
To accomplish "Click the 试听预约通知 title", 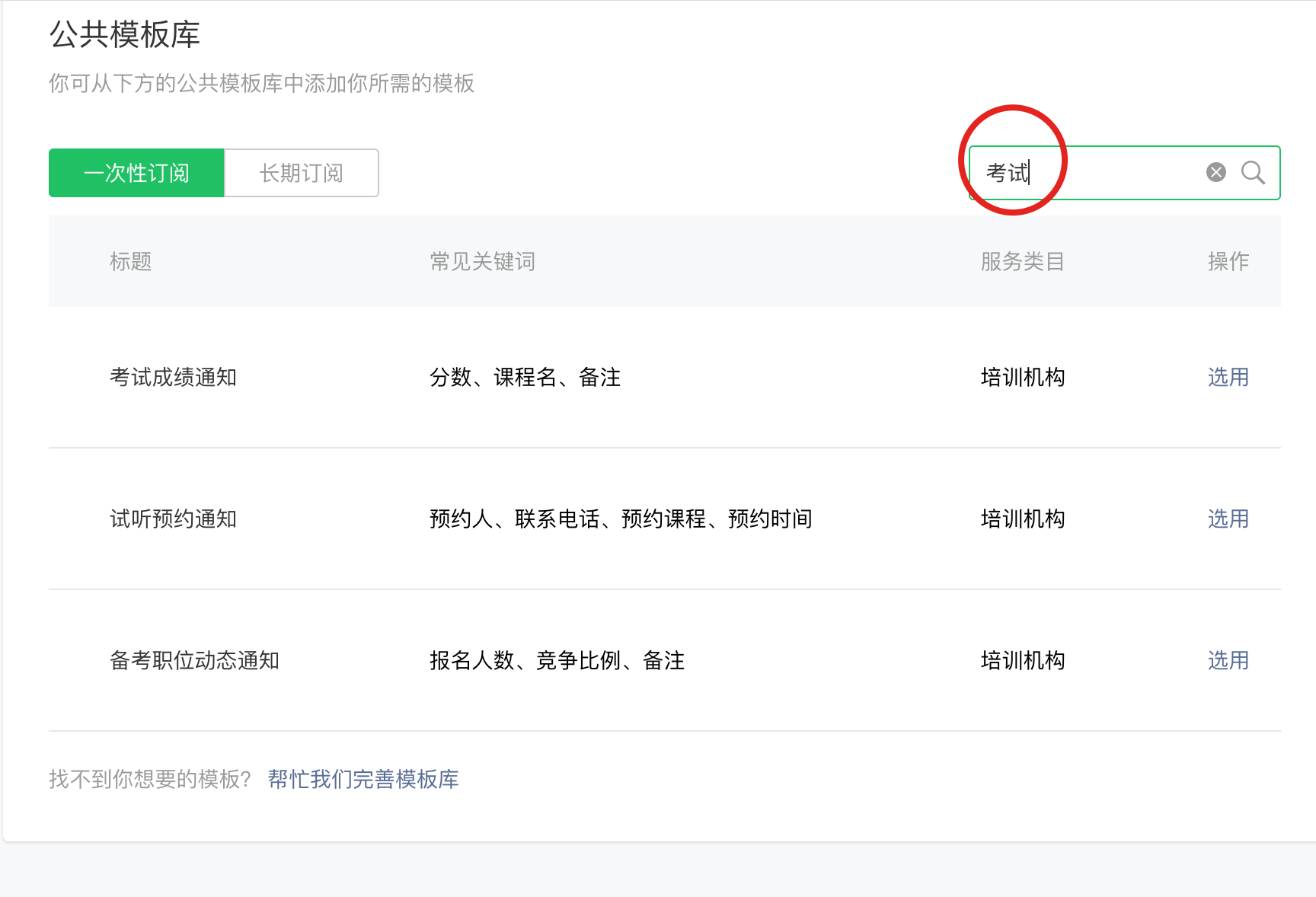I will (174, 519).
